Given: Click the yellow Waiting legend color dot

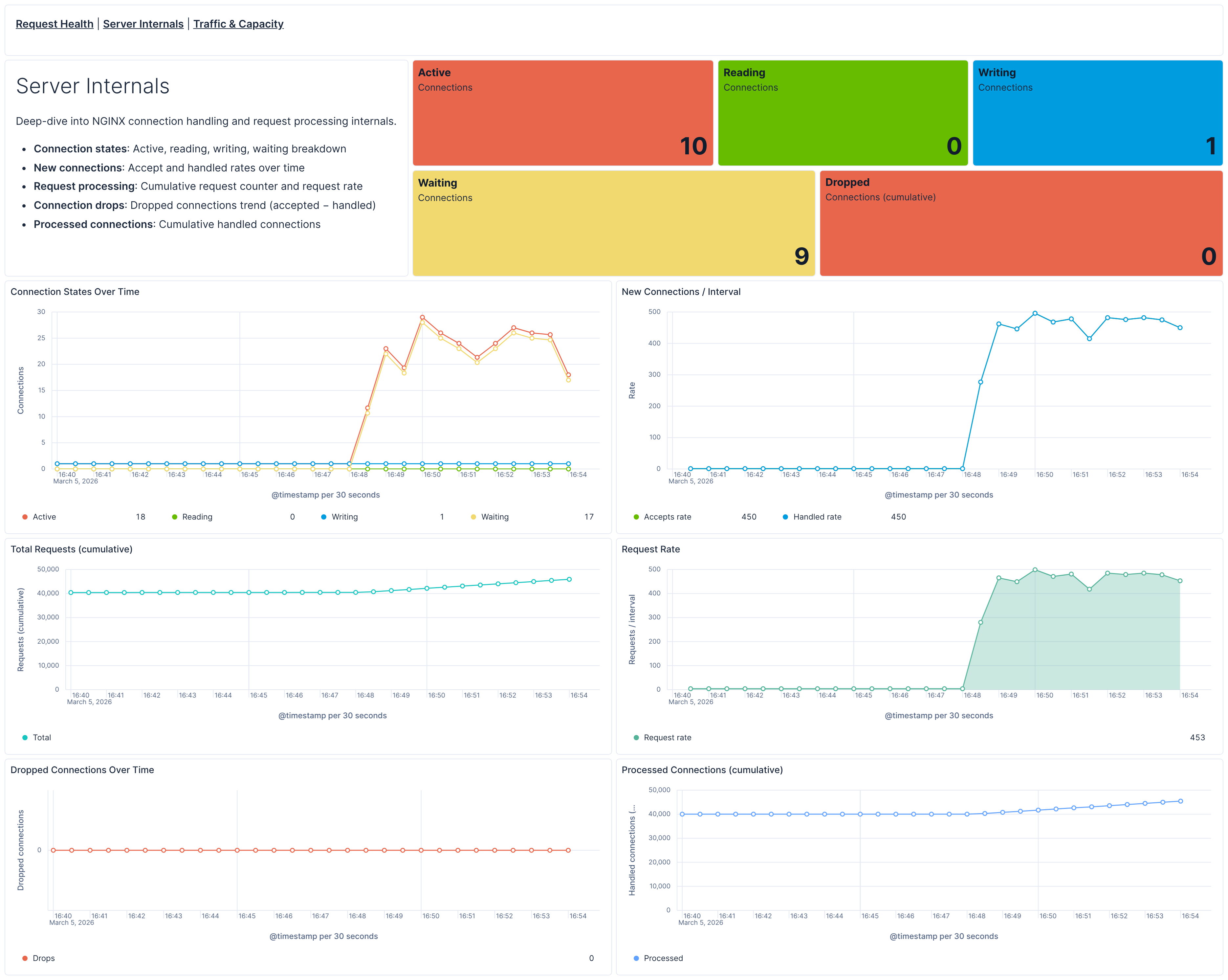Looking at the screenshot, I should pos(473,517).
